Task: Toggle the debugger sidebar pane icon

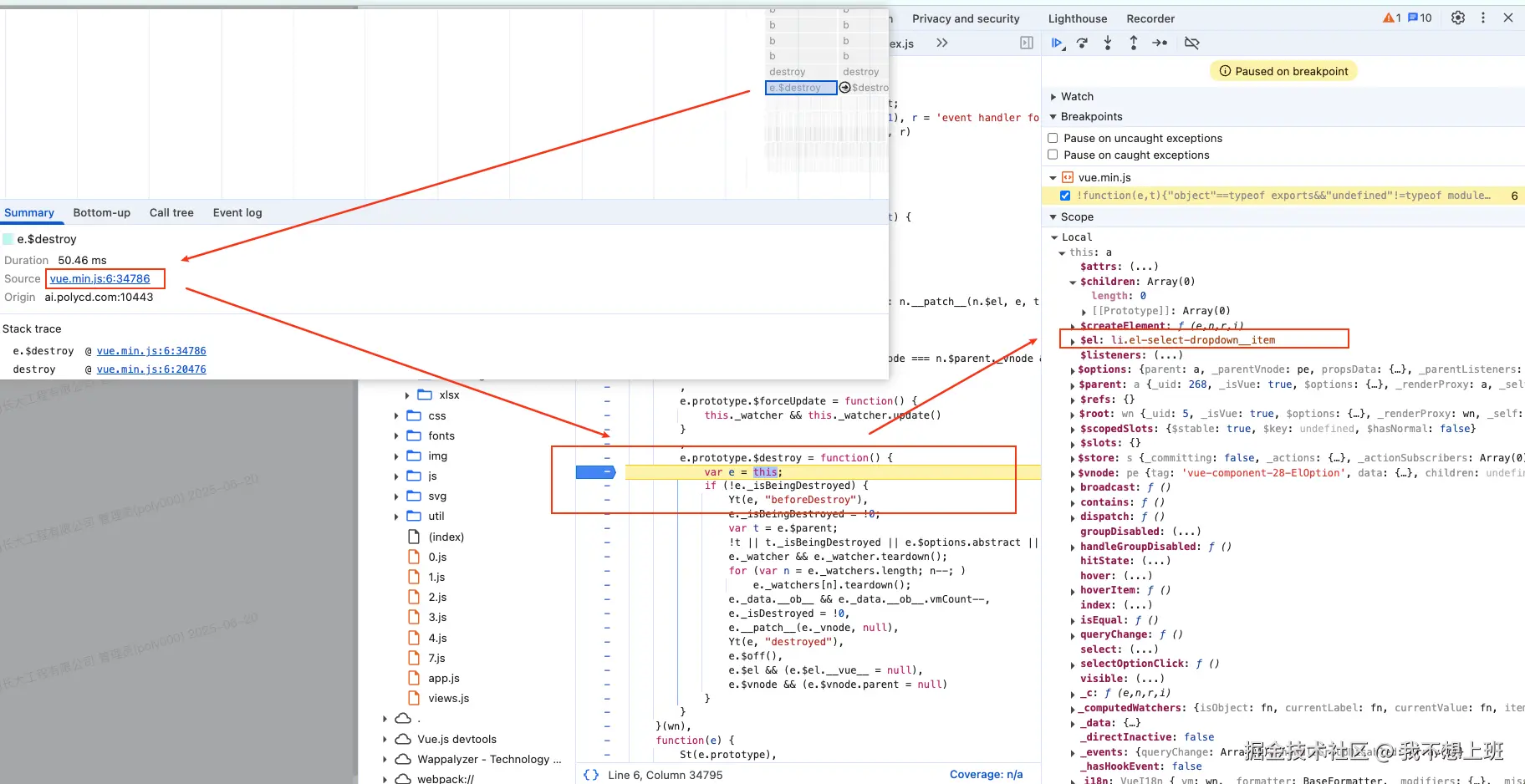Action: (1027, 43)
